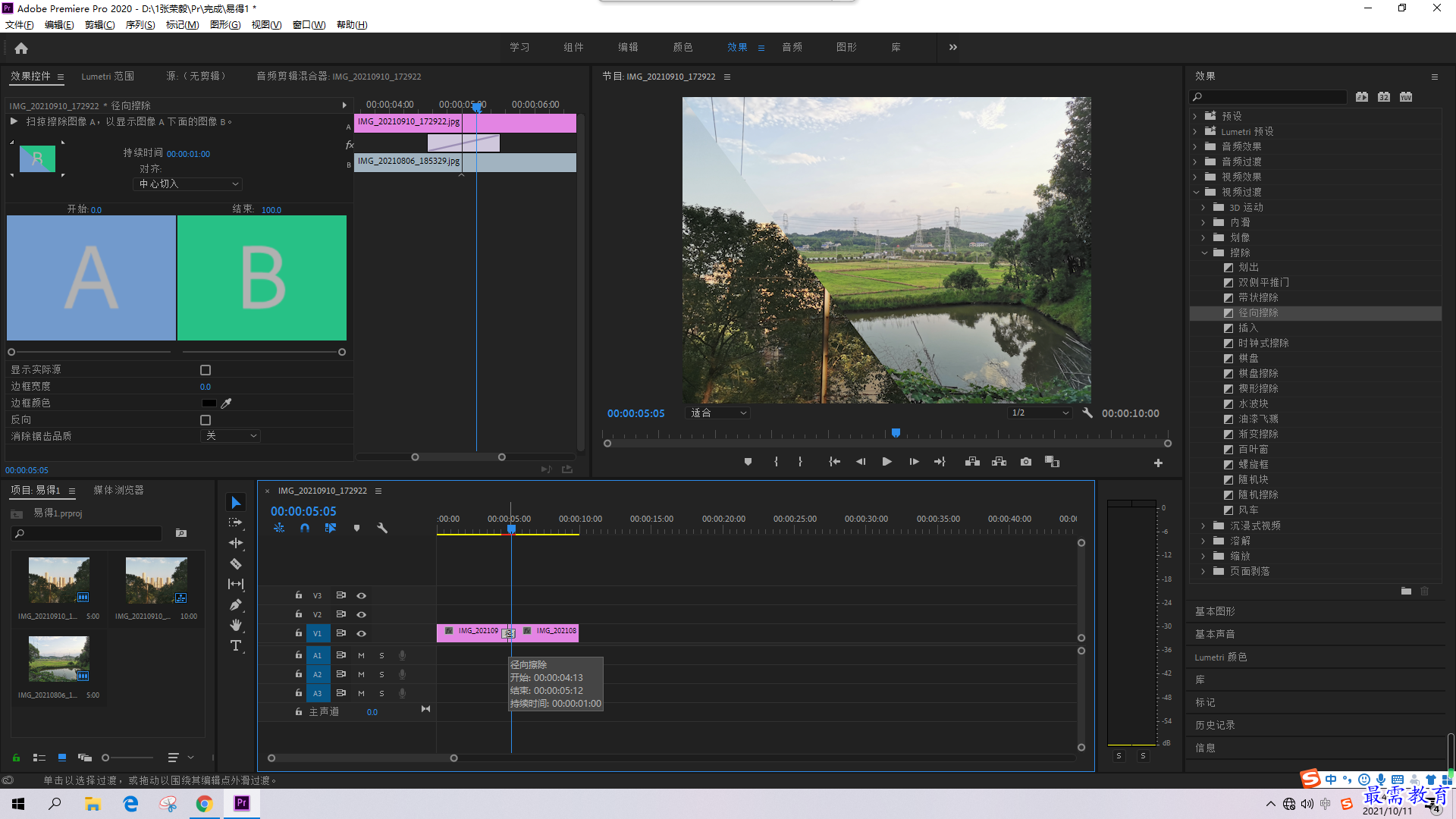Open timeline display settings wrench

[382, 528]
